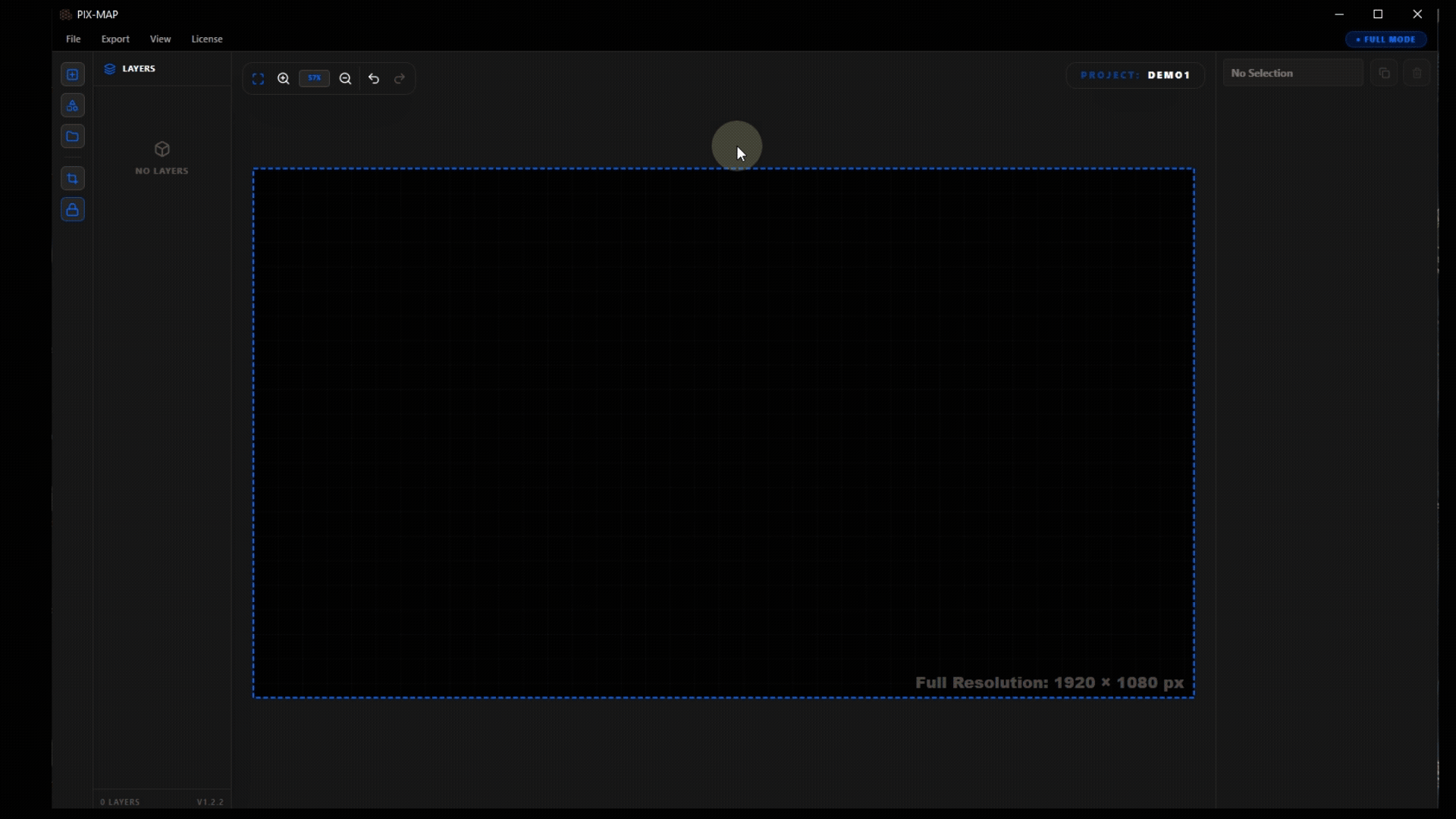Click the FULL MODE badge
The image size is (1456, 819).
(1386, 39)
